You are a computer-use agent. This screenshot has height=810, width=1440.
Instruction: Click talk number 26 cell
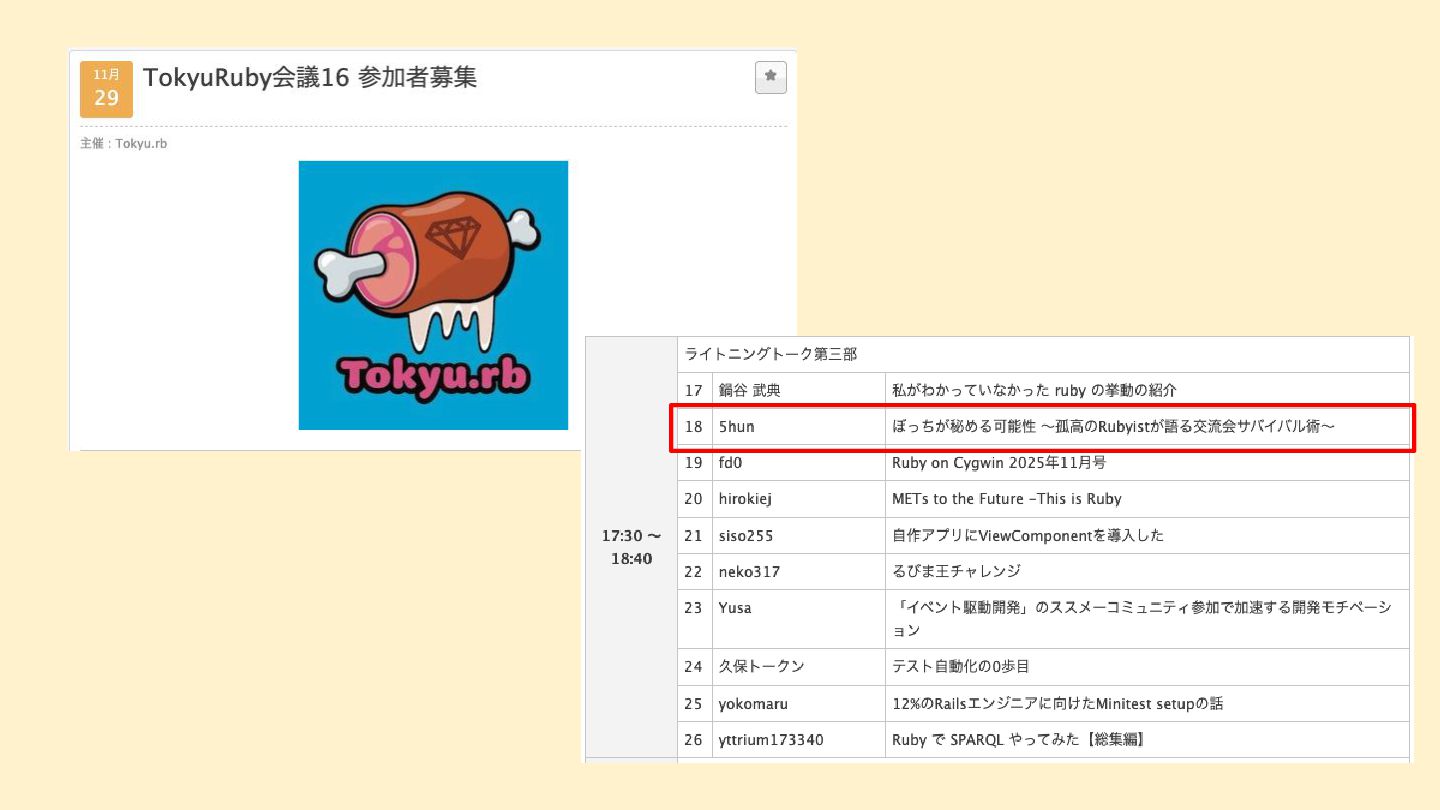(694, 740)
